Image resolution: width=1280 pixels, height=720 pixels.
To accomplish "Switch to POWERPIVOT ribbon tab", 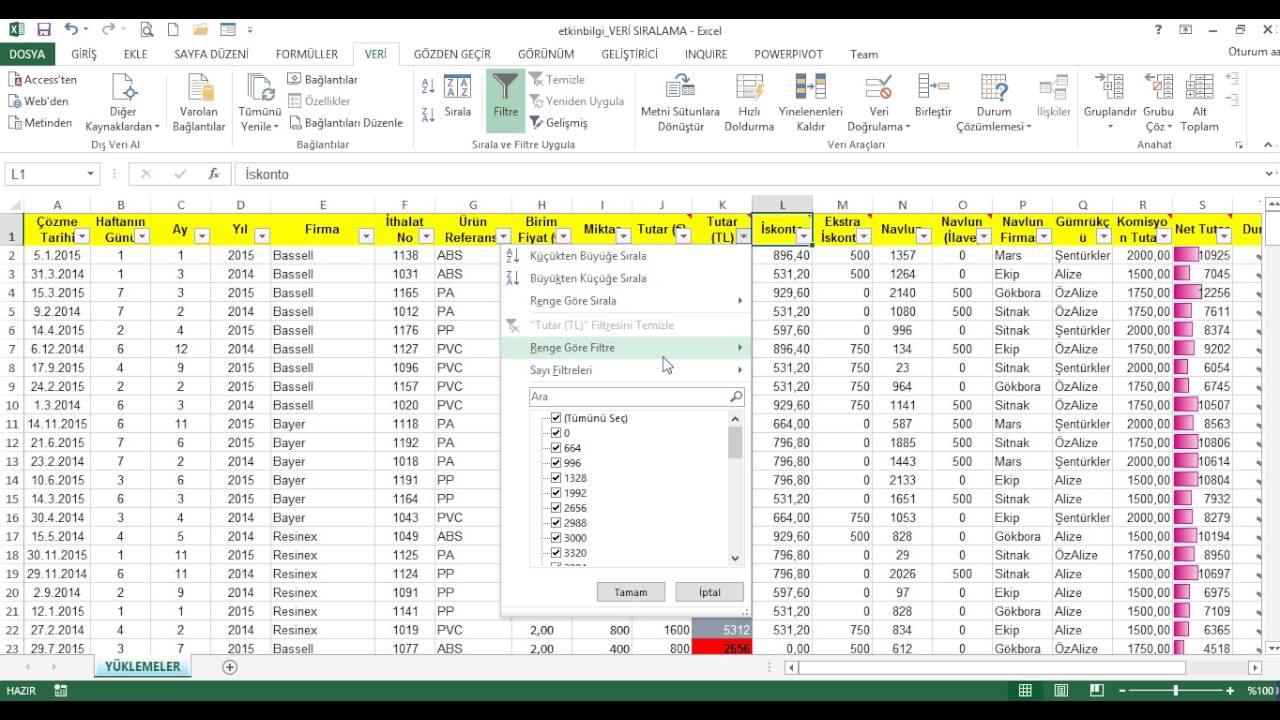I will (787, 54).
